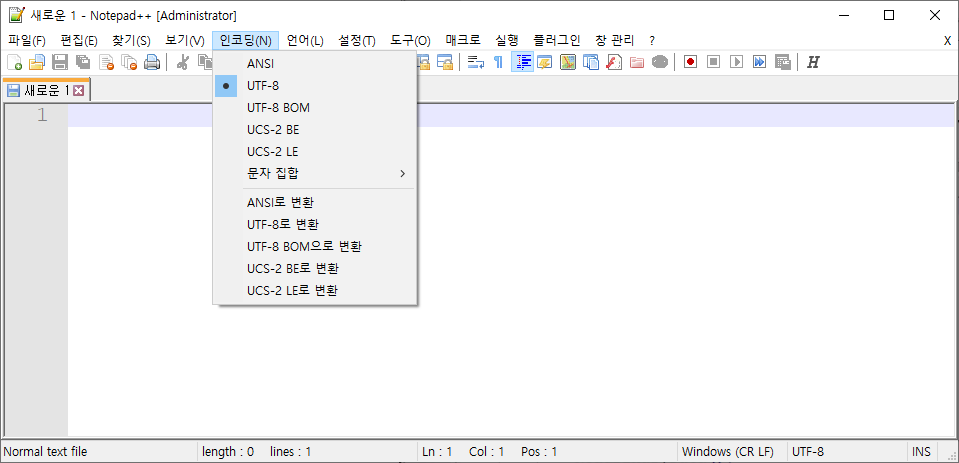Click 'Ln : 1' position status field
Screen dimensions: 959x463
coord(437,452)
